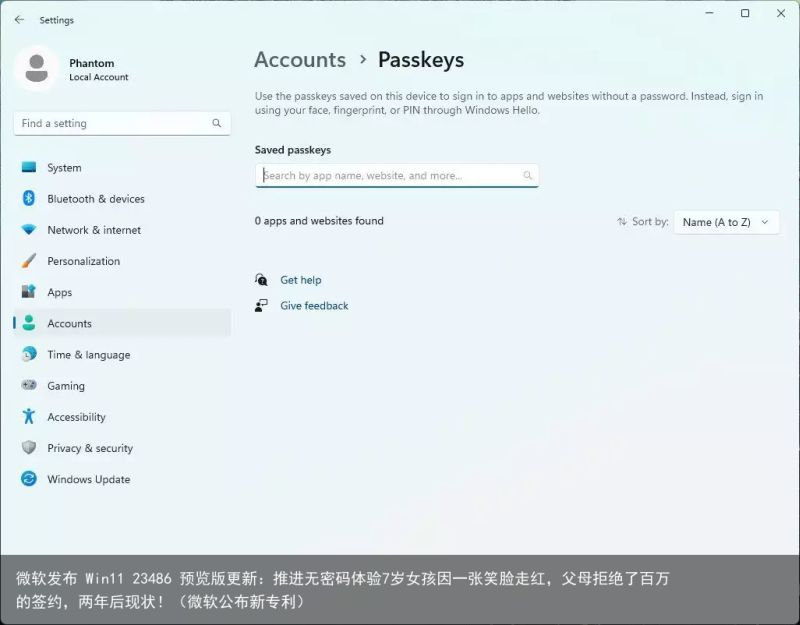Click the Find a setting field

(x=122, y=123)
